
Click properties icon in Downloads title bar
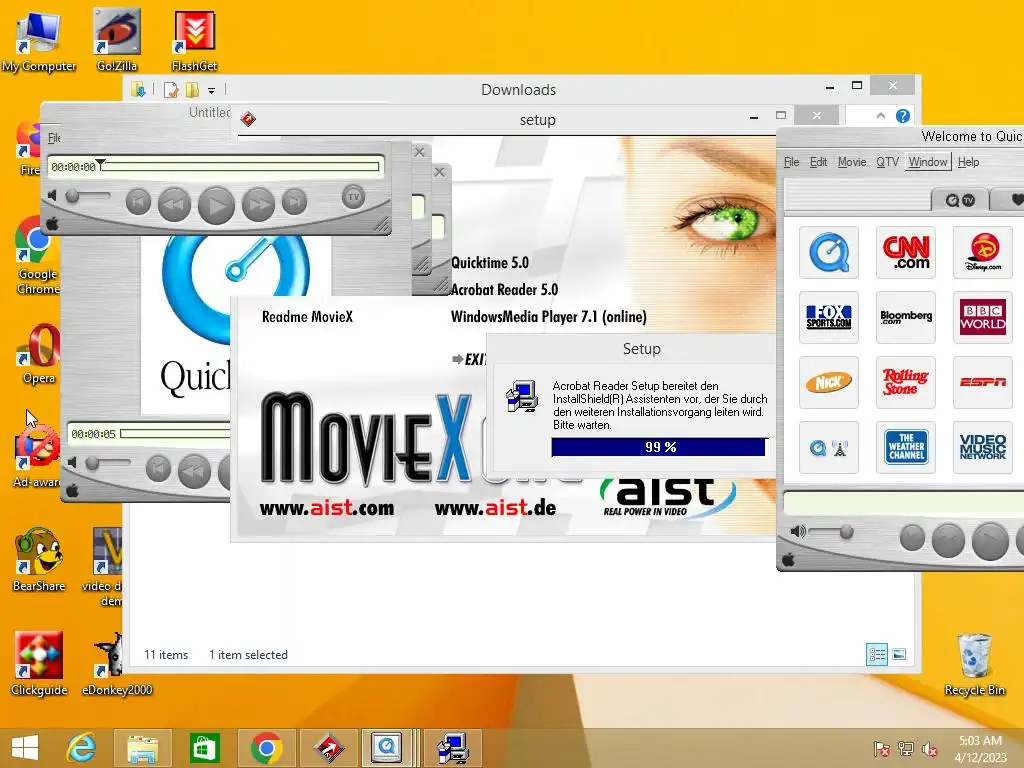[170, 89]
